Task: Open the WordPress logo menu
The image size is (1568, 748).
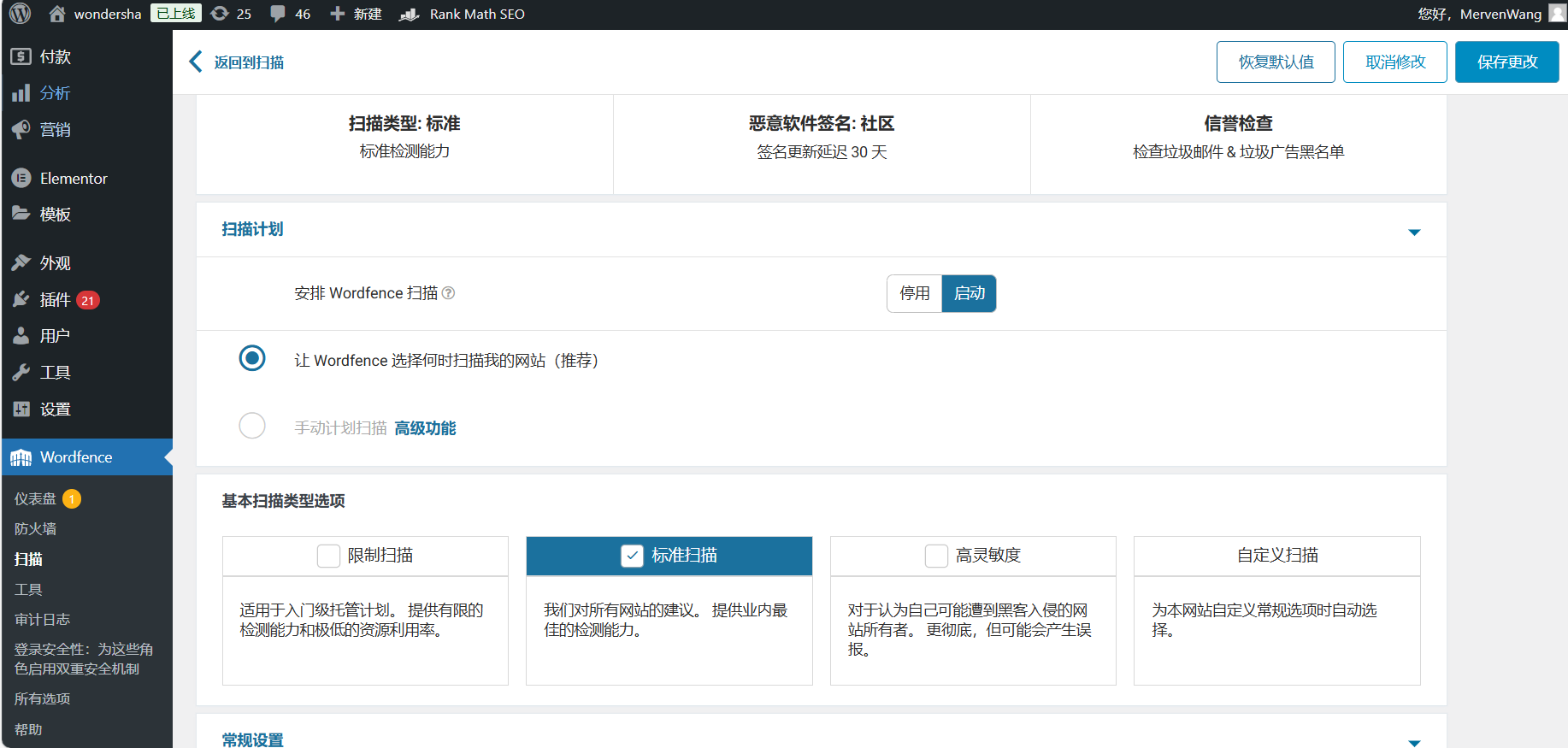Action: pyautogui.click(x=20, y=14)
